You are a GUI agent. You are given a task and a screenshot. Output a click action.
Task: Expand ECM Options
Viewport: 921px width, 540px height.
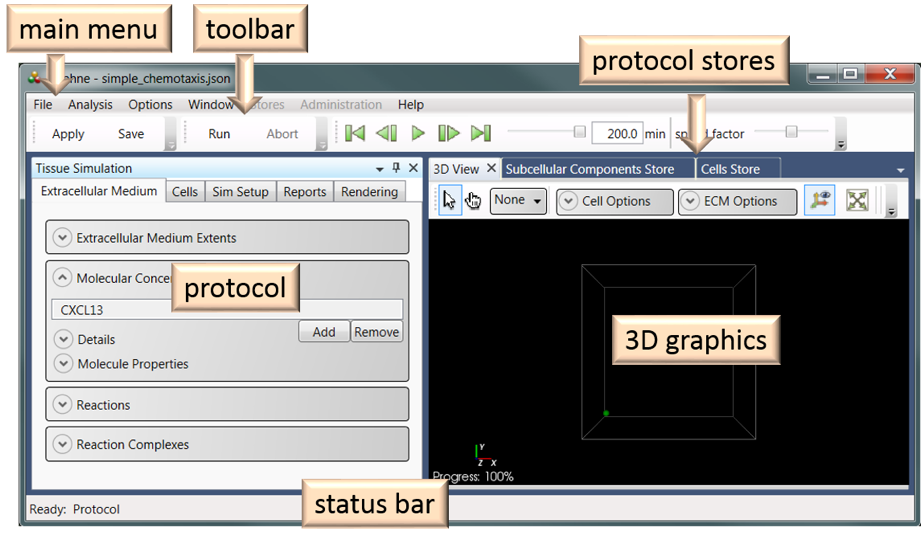coord(738,202)
